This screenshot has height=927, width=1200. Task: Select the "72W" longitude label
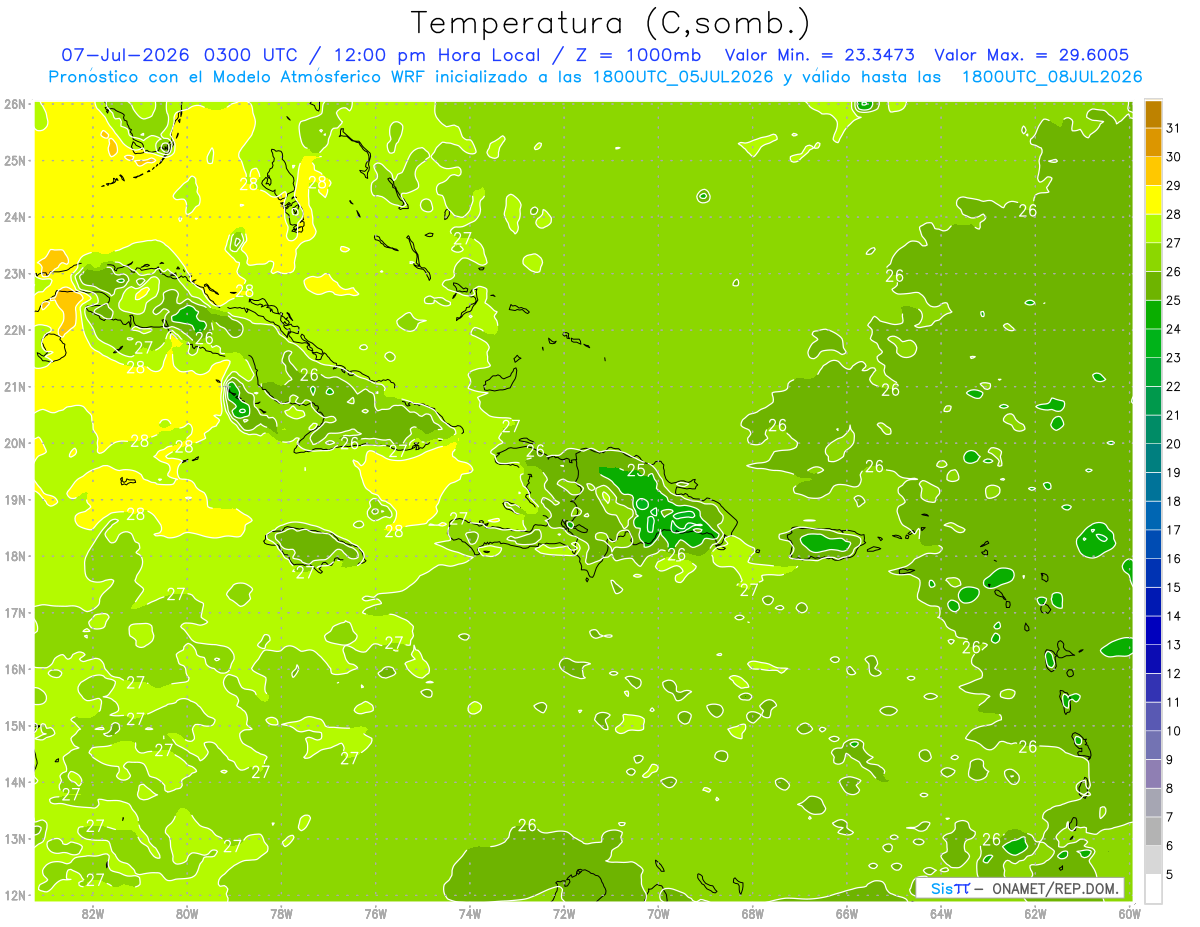pos(564,914)
